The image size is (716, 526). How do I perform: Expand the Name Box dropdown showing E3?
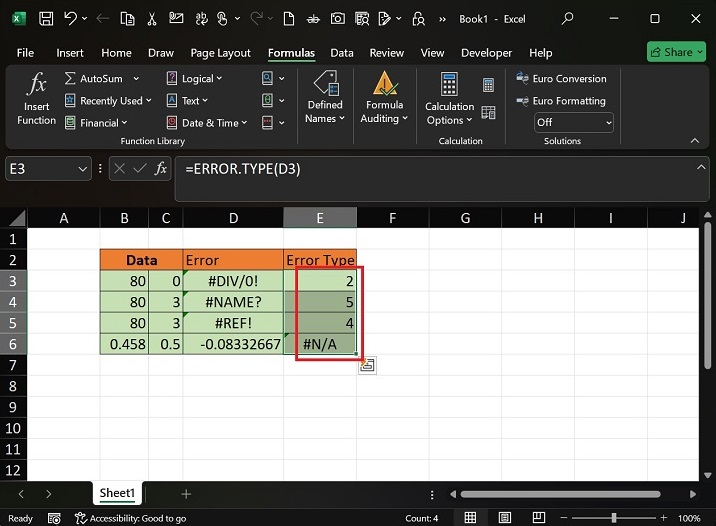pyautogui.click(x=83, y=169)
